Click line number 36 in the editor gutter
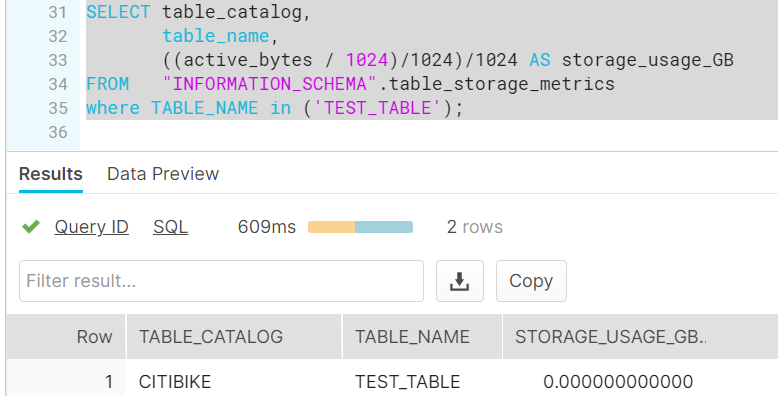Screen dimensions: 778x396 [58, 132]
